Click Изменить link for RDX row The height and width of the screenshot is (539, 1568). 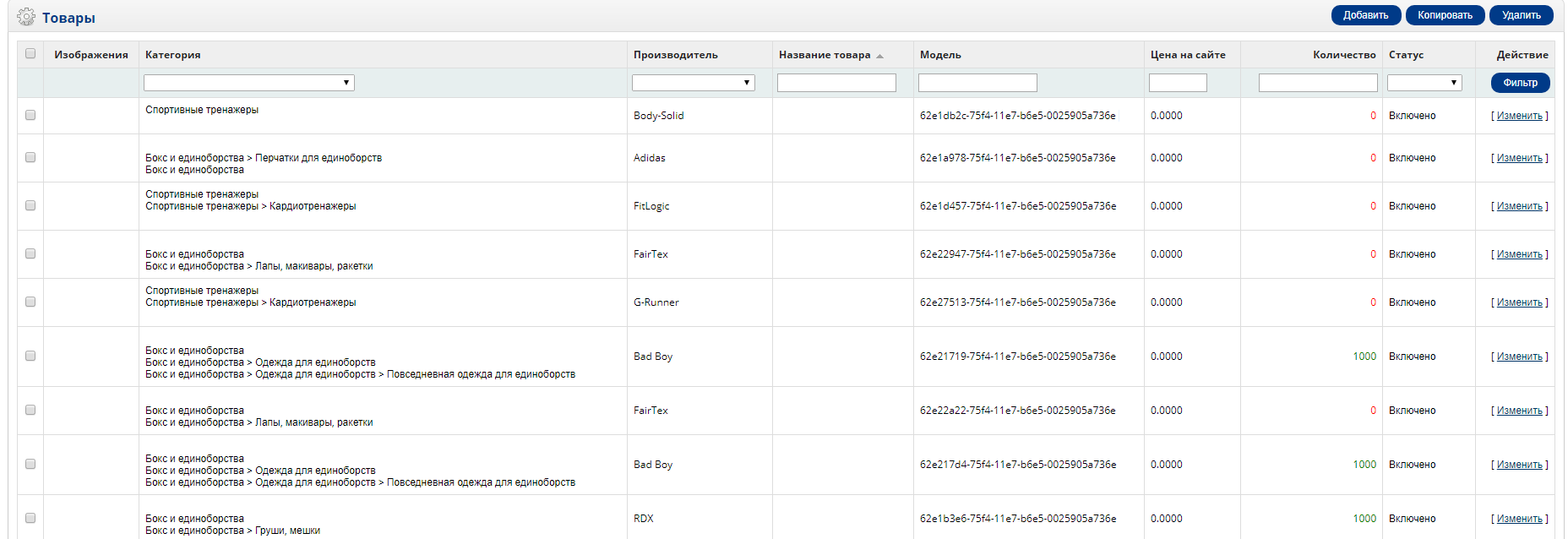click(1520, 519)
